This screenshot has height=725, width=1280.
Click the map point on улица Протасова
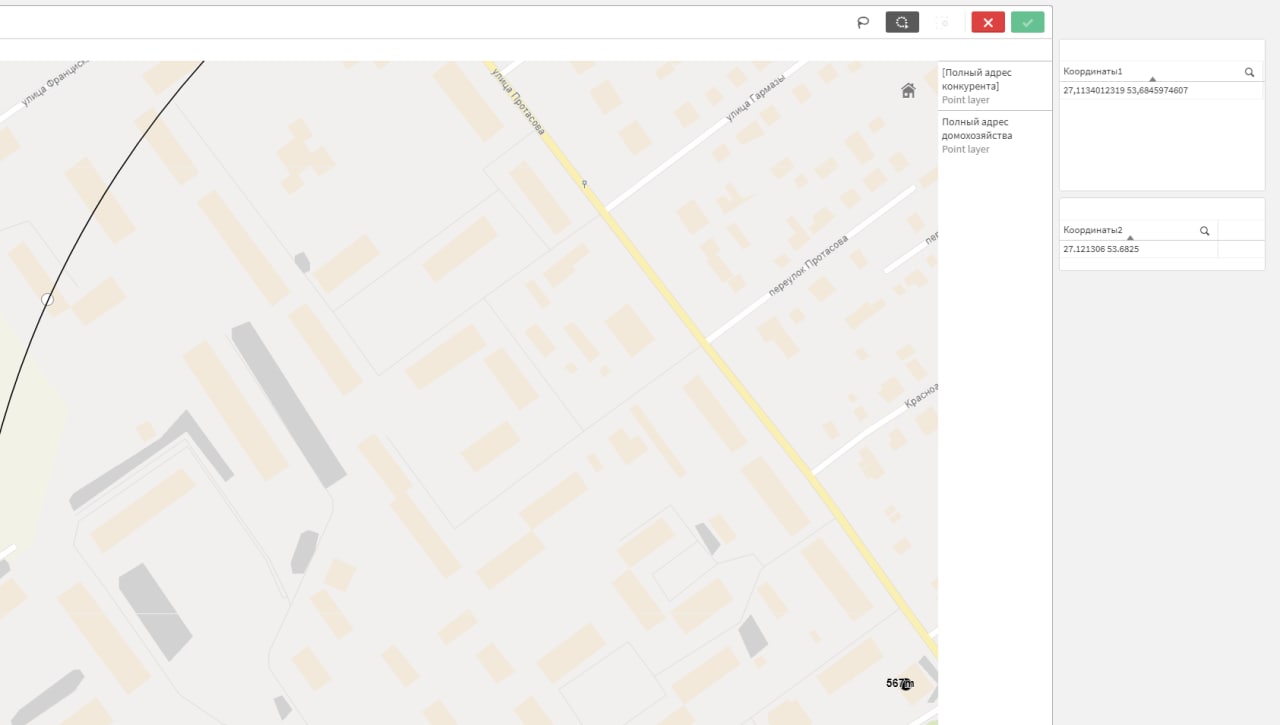coord(584,184)
